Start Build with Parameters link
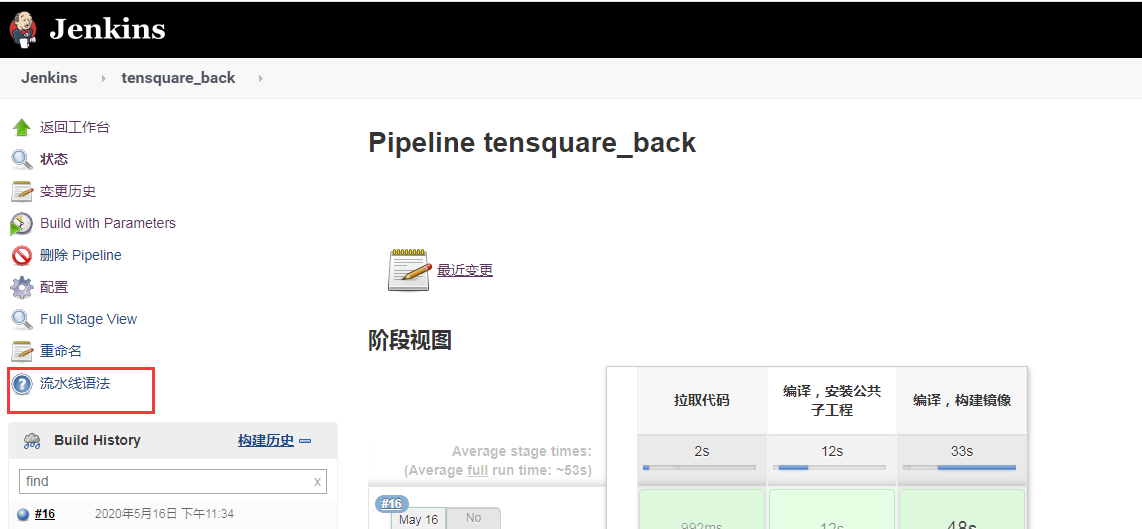 (x=108, y=223)
